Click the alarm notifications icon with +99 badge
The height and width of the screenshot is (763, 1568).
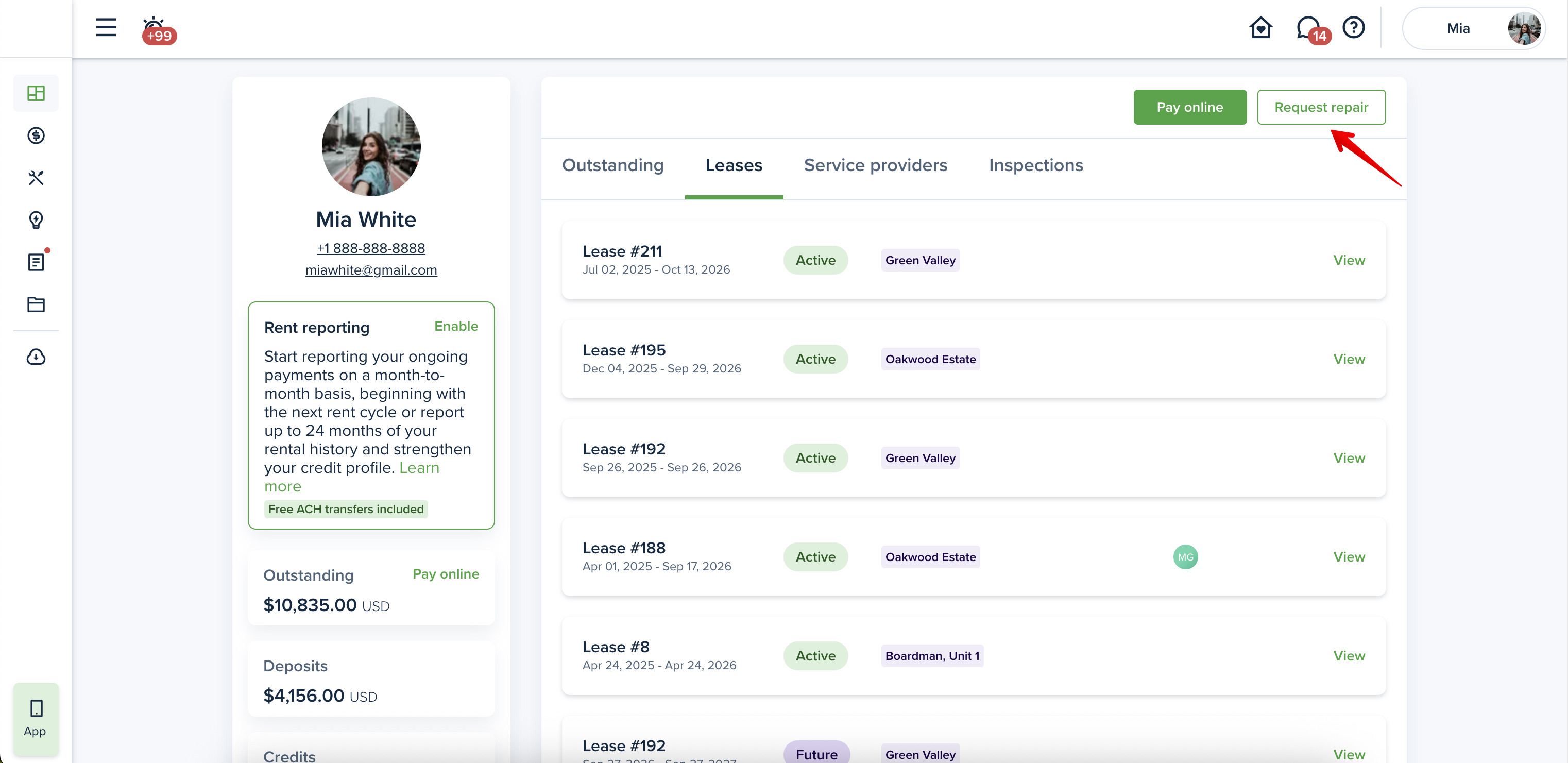tap(156, 29)
